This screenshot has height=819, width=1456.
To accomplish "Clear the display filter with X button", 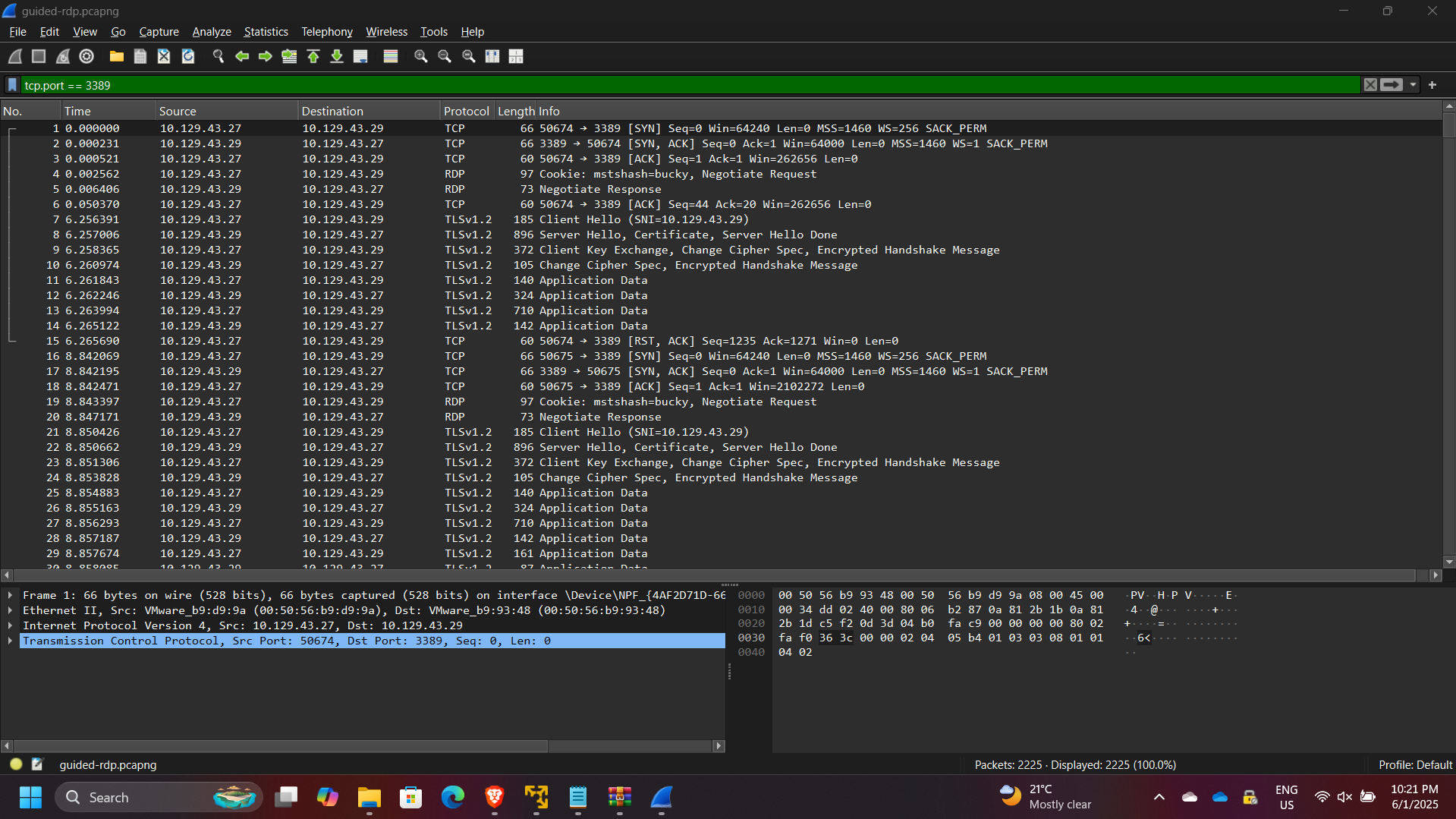I will (1370, 85).
